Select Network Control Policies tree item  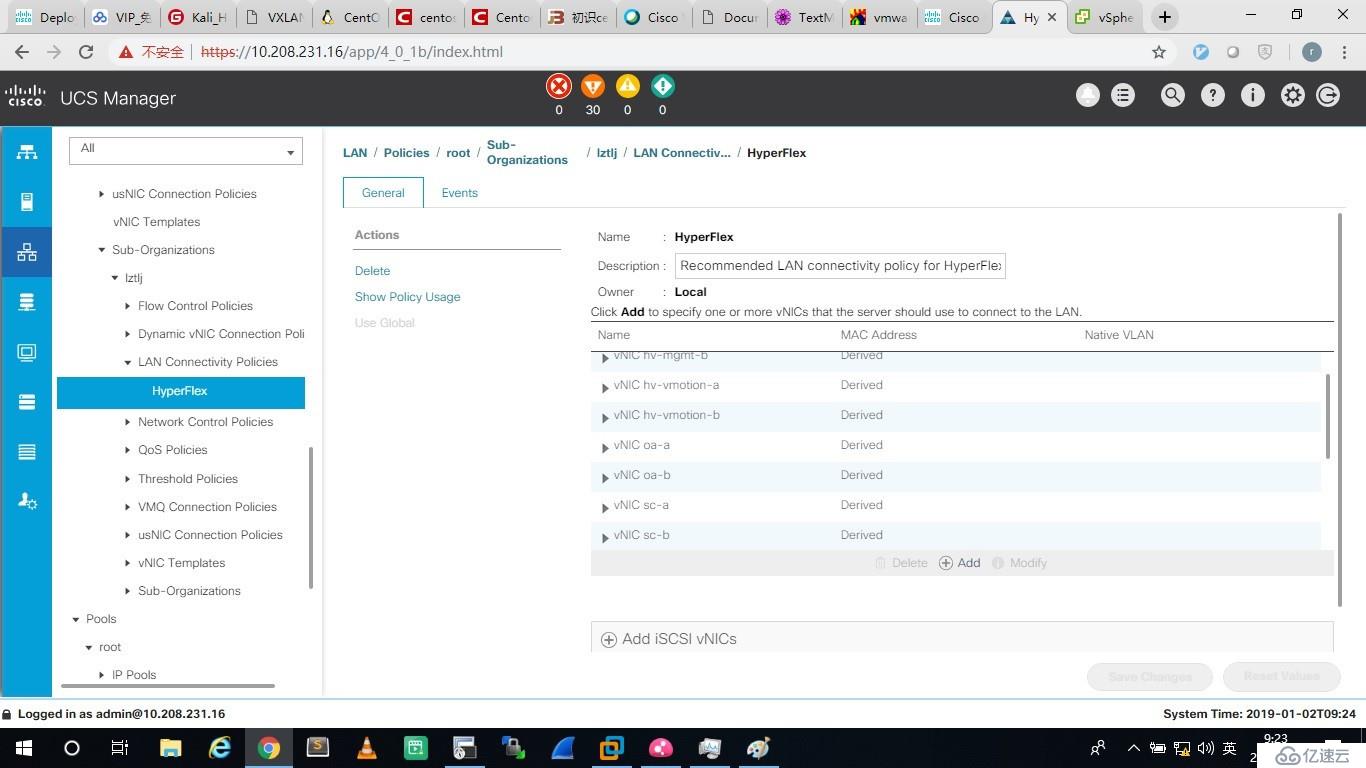[x=205, y=422]
